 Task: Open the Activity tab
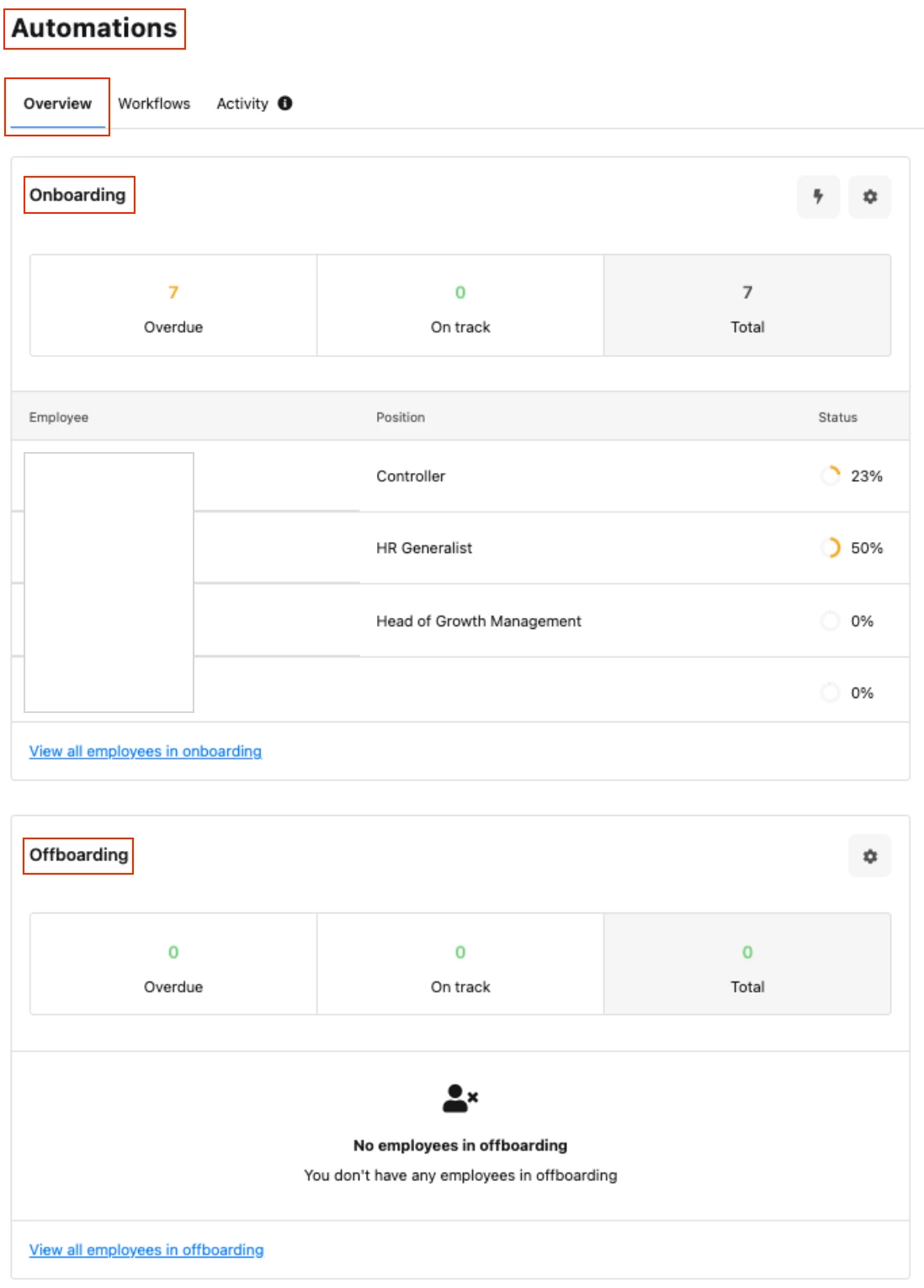[x=242, y=104]
